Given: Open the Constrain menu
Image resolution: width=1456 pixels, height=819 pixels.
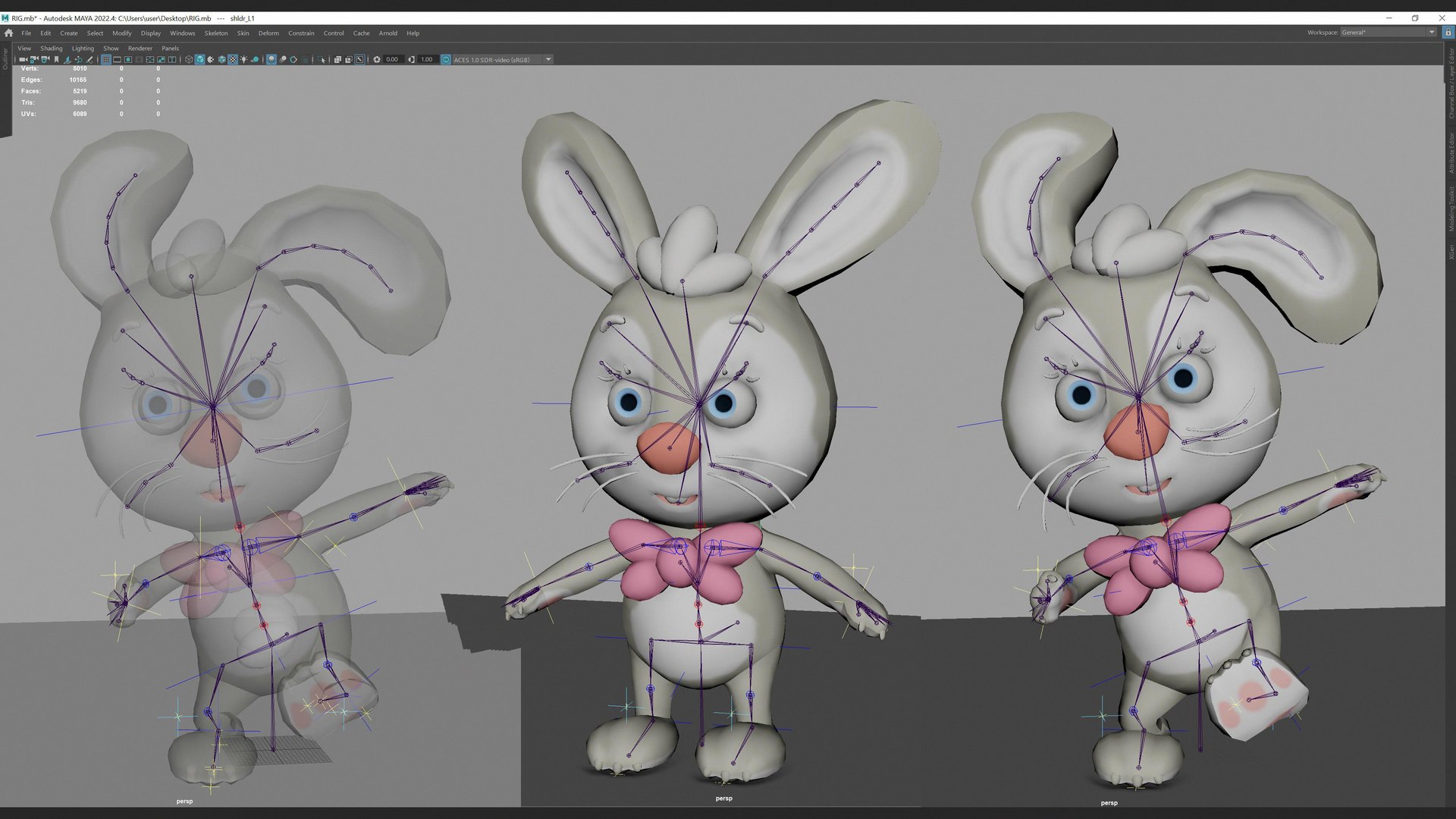Looking at the screenshot, I should [x=301, y=33].
